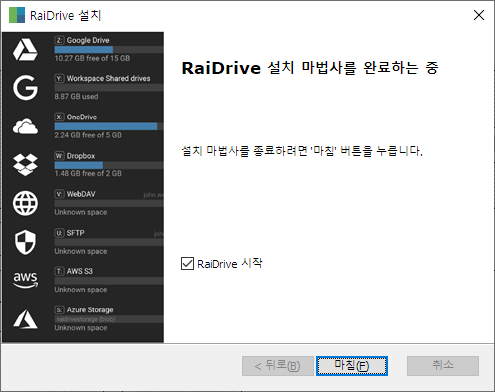Click the Dropbox usage bar
The width and height of the screenshot is (495, 392).
(109, 165)
